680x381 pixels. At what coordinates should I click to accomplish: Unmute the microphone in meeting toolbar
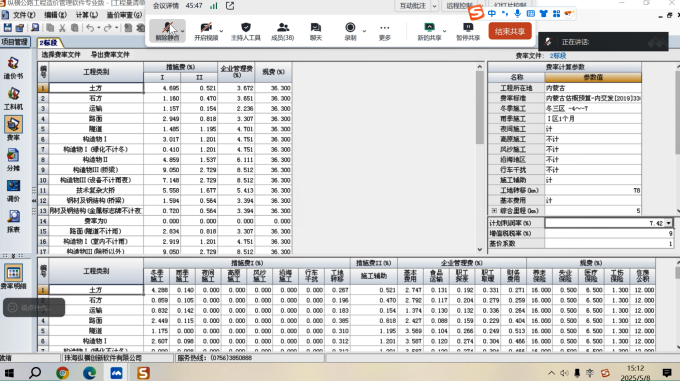167,31
